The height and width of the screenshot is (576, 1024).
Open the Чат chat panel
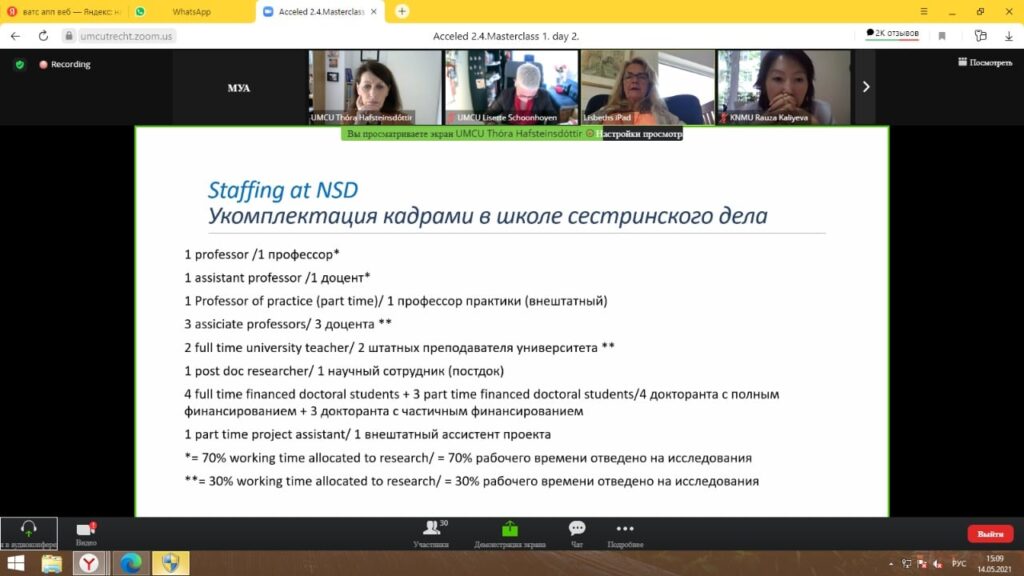(x=577, y=533)
